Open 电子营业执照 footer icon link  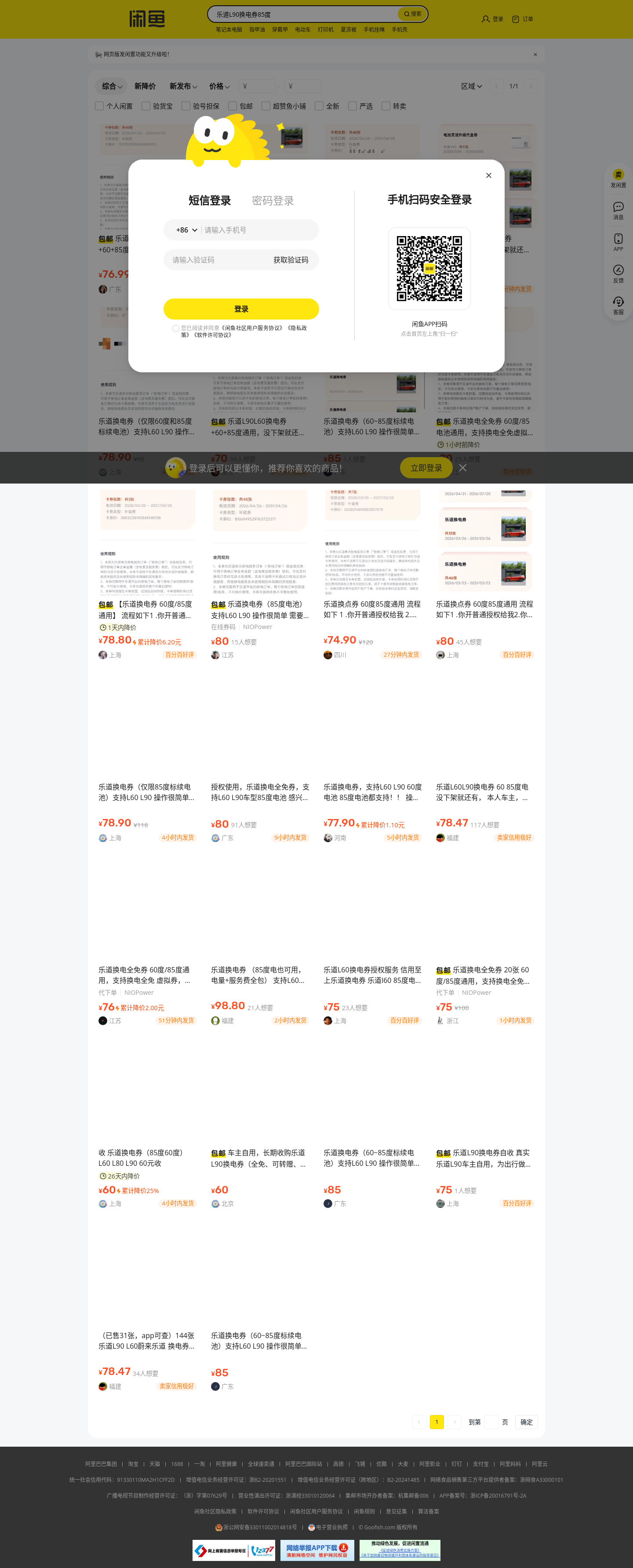328,1527
